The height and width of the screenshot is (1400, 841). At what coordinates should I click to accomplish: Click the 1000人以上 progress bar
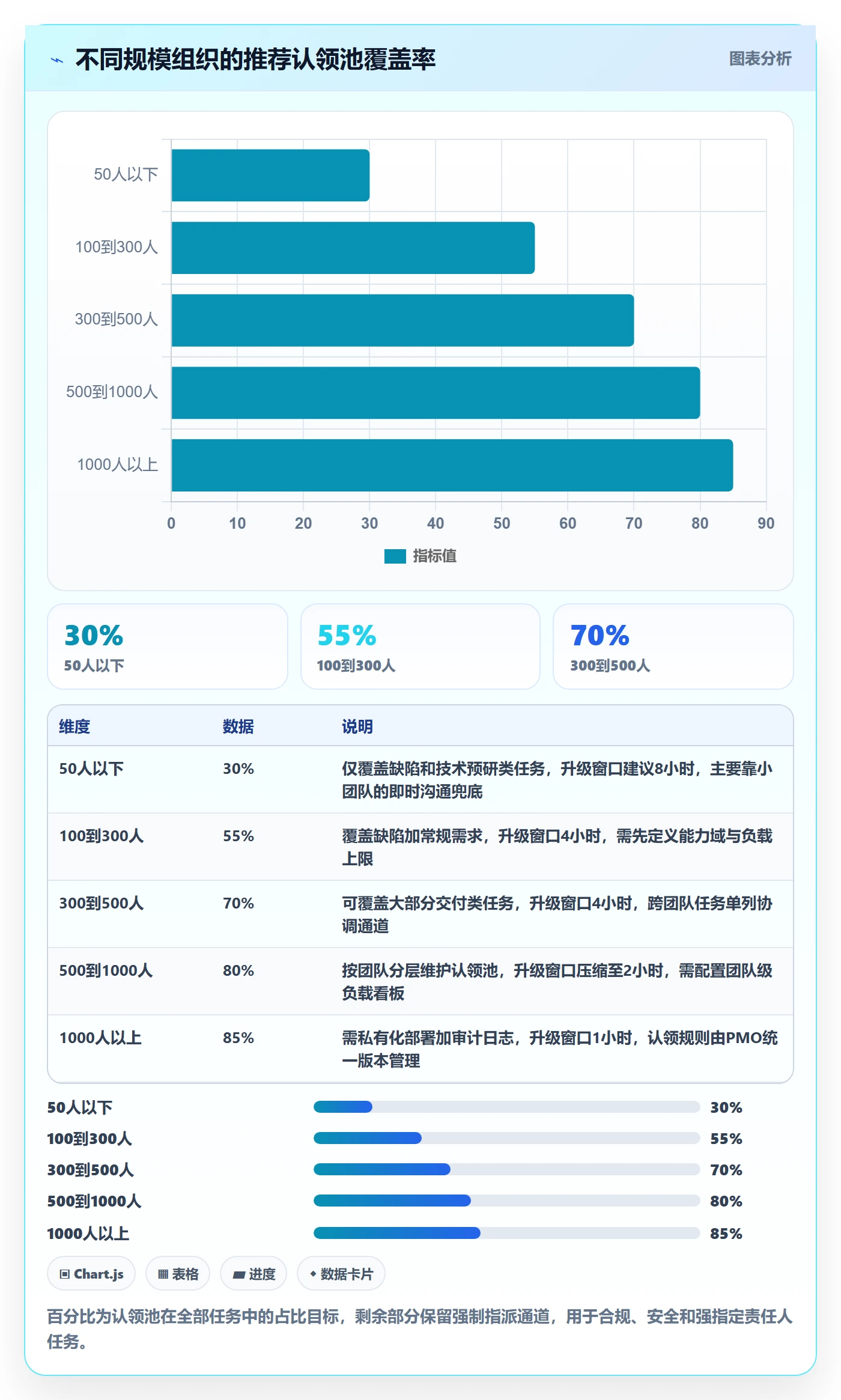(x=507, y=1233)
